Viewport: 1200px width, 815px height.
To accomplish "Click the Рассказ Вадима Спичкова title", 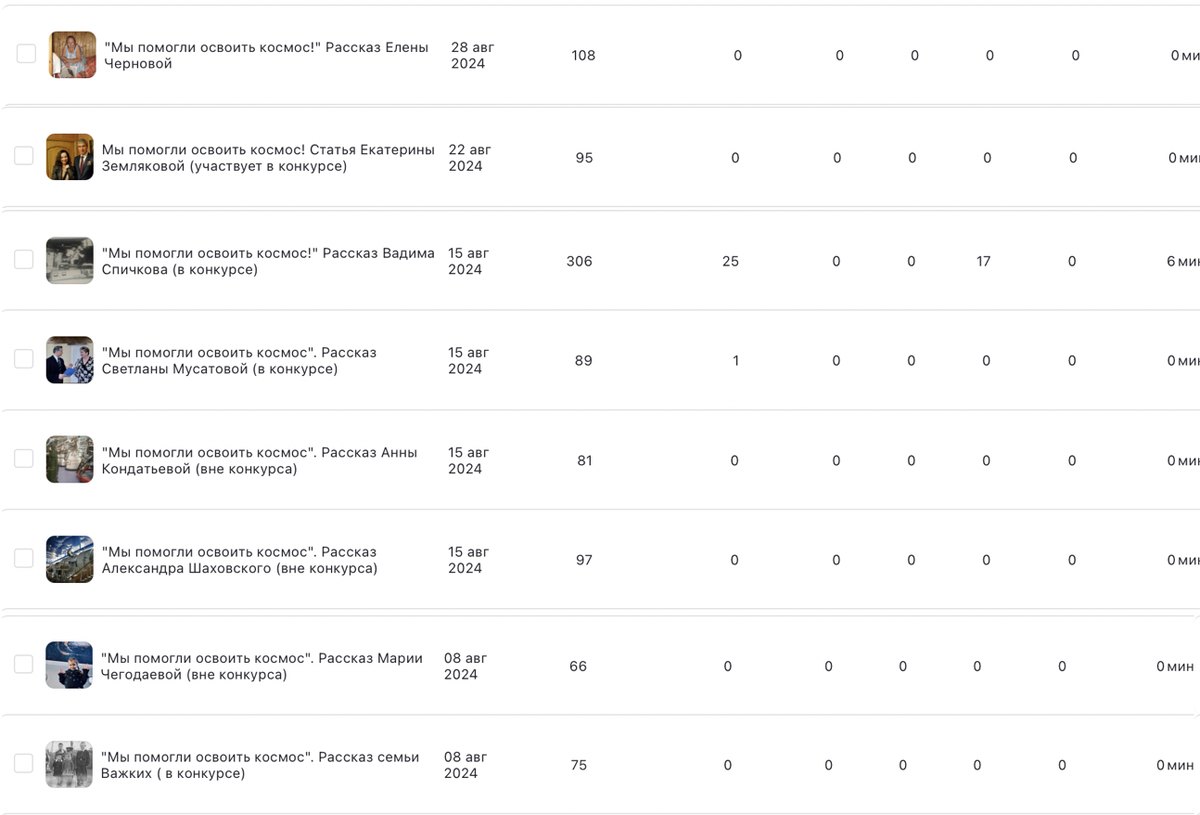I will pyautogui.click(x=268, y=261).
